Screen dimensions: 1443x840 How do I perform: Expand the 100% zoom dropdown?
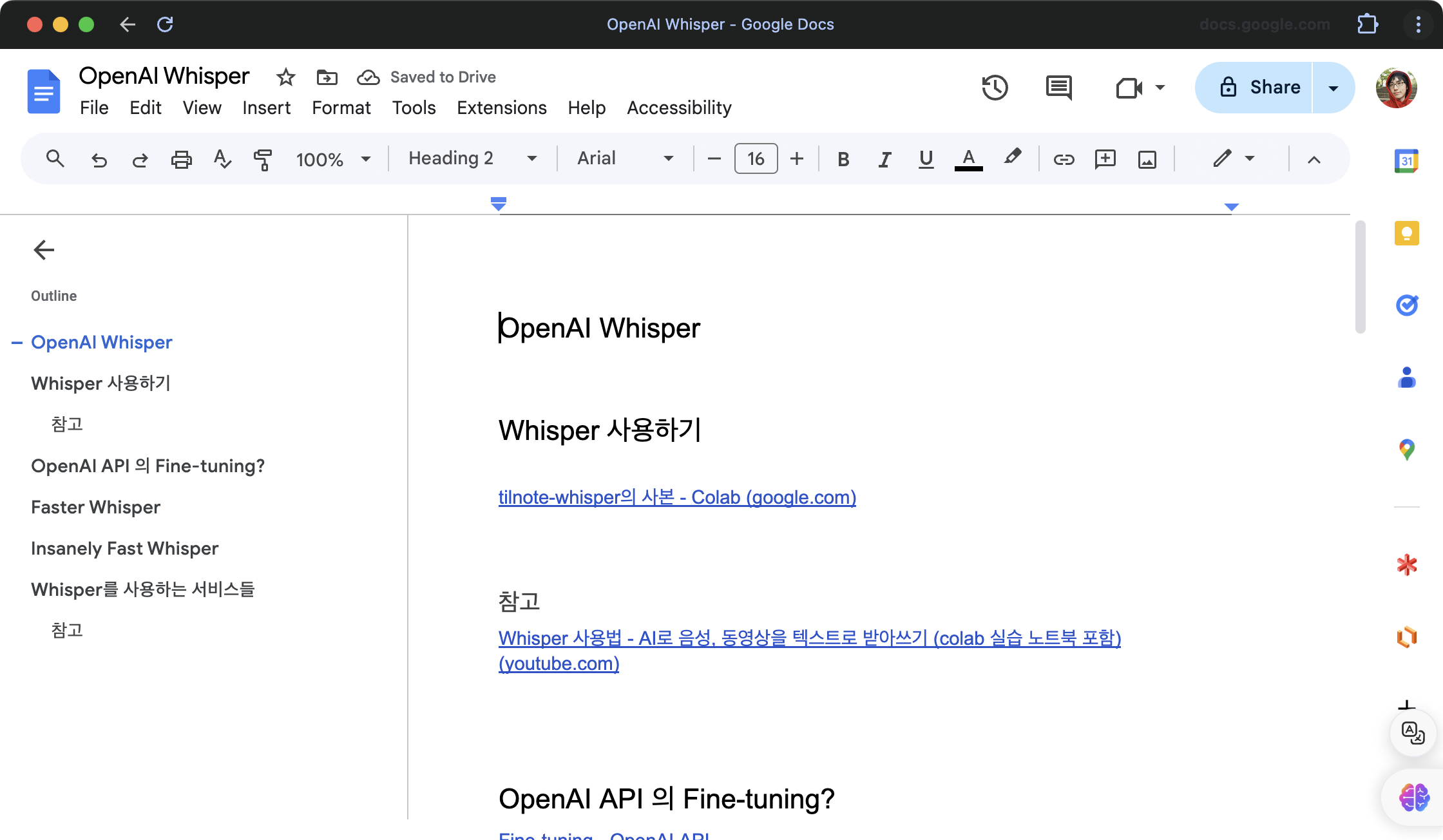(332, 159)
